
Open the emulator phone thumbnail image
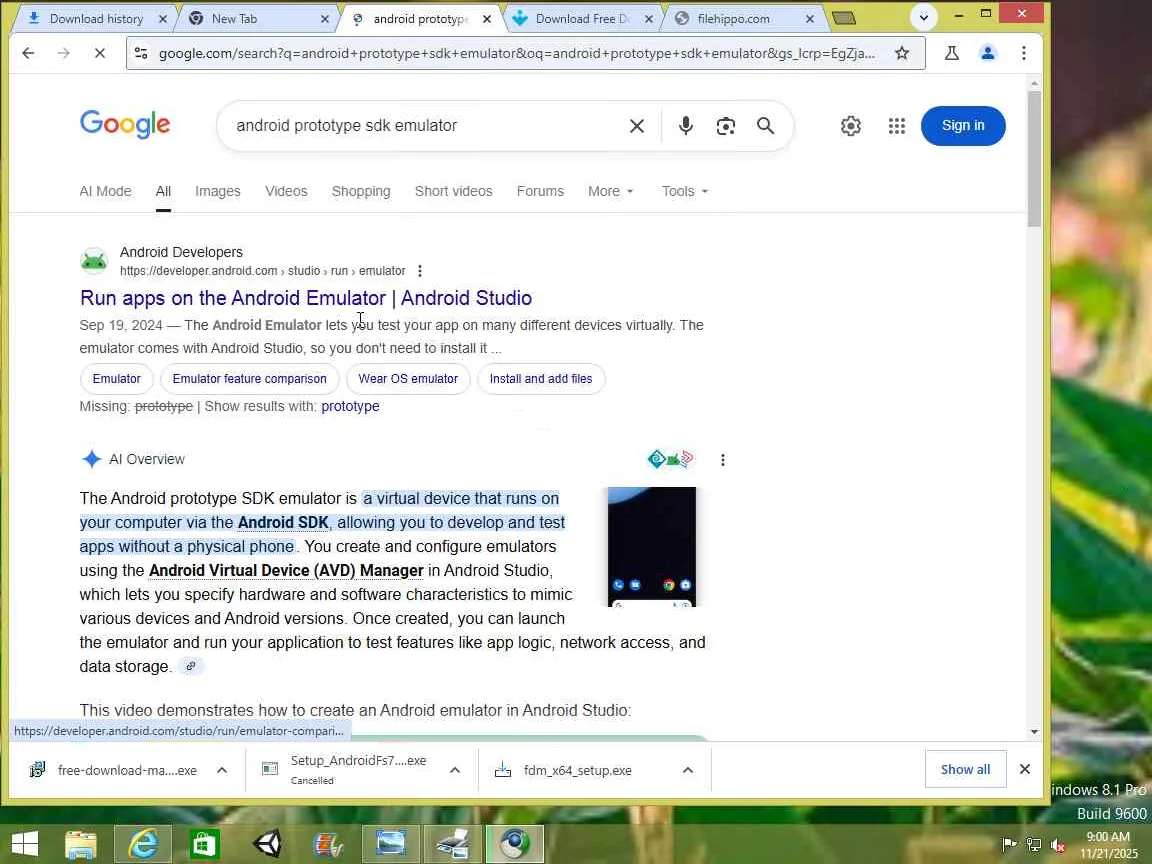point(652,547)
